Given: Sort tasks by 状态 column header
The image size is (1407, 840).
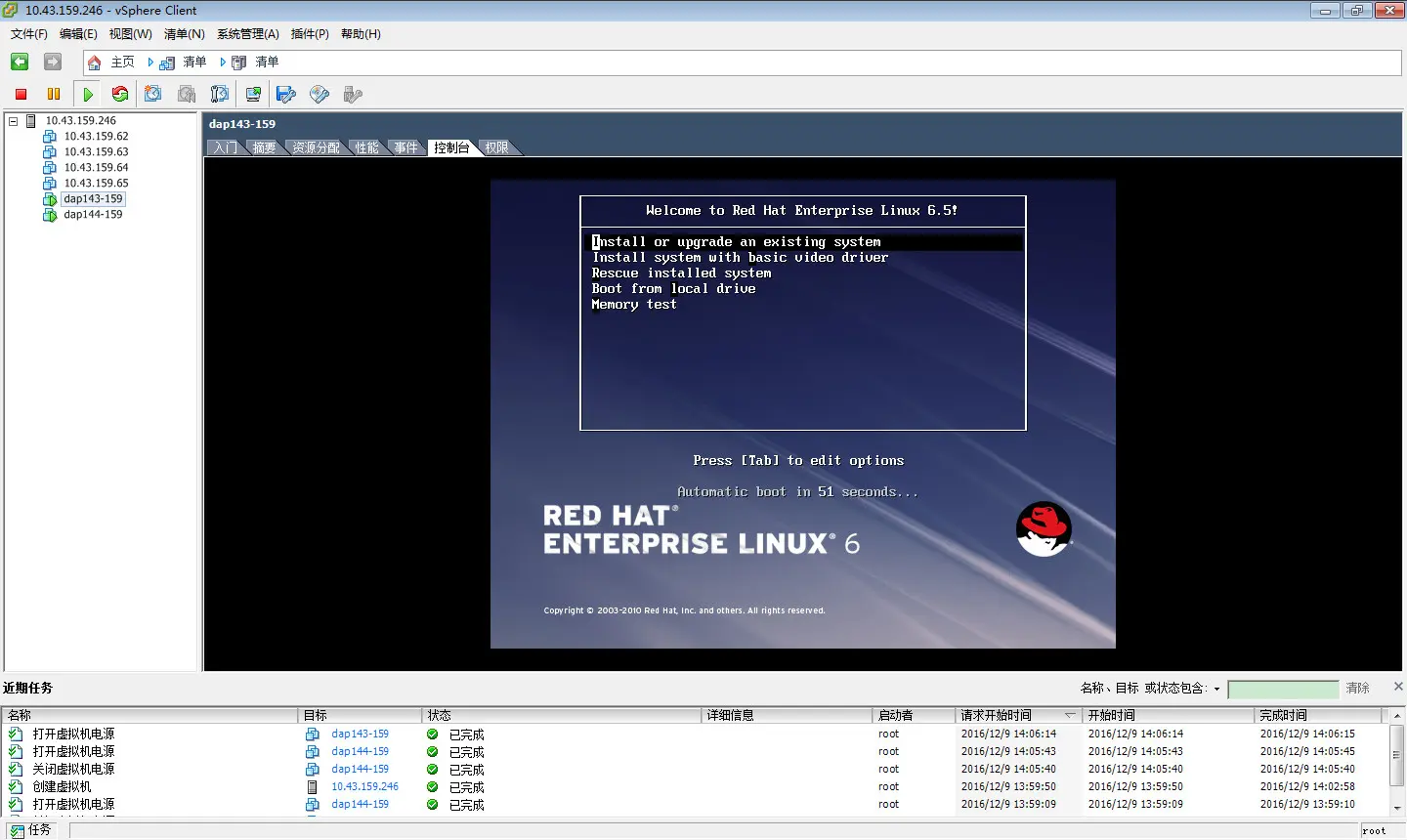Looking at the screenshot, I should pyautogui.click(x=562, y=715).
